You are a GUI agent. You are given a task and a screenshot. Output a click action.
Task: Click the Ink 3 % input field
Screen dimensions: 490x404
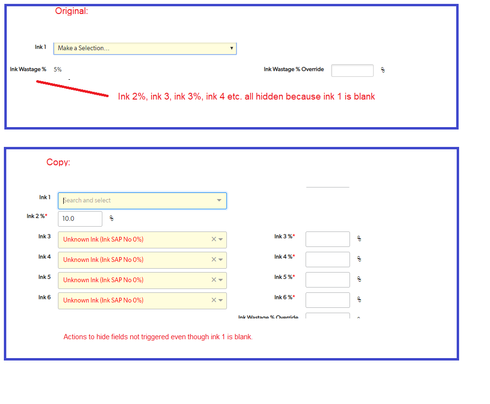327,239
